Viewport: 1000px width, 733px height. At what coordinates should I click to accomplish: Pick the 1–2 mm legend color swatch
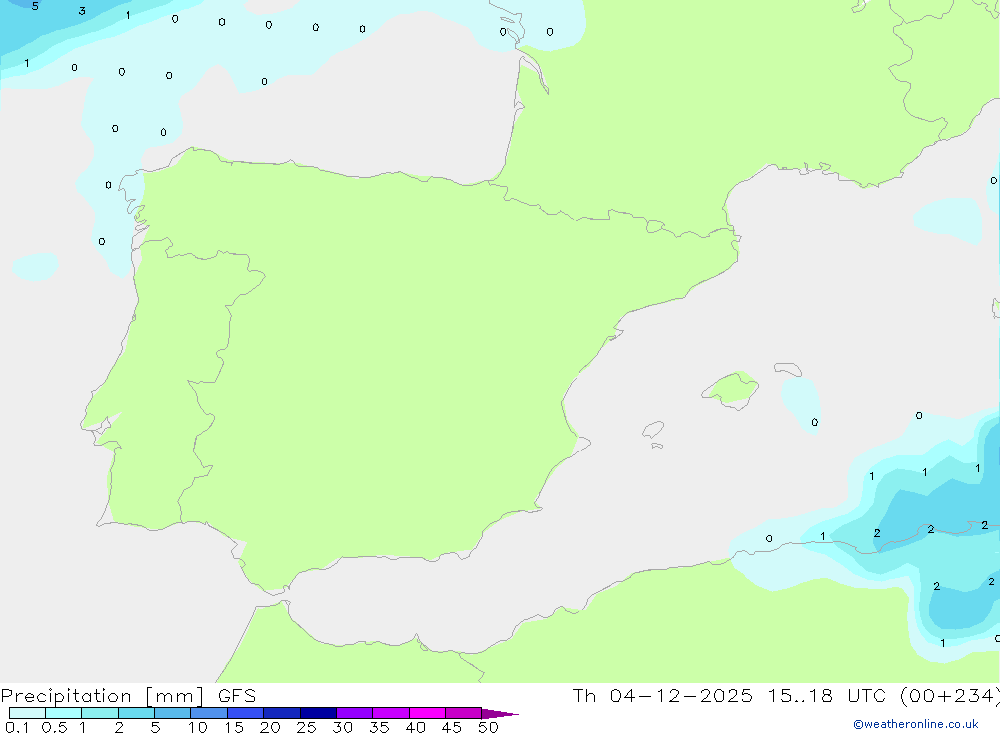click(x=99, y=713)
